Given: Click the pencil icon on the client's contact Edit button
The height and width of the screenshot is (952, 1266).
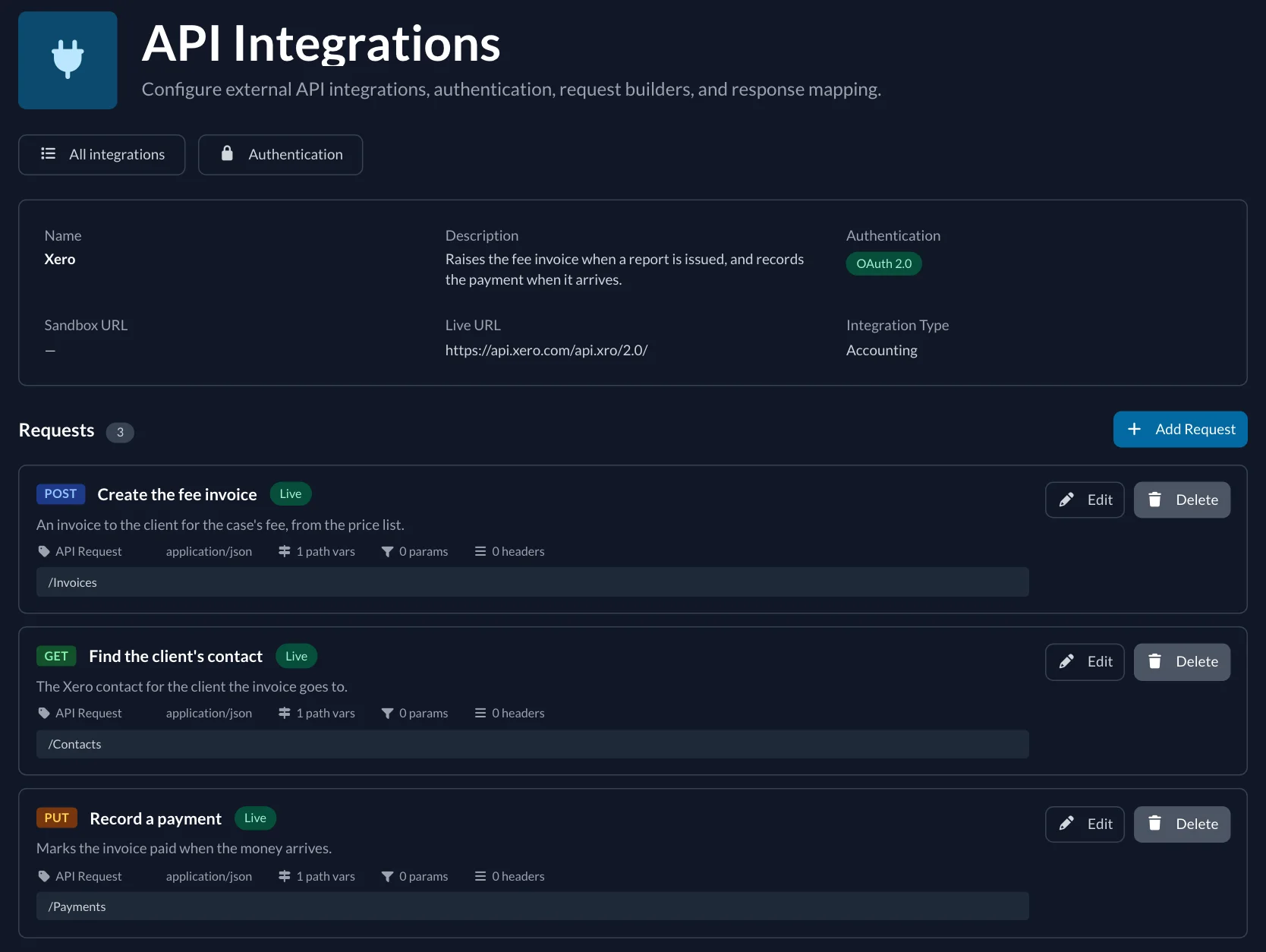Looking at the screenshot, I should coord(1066,661).
